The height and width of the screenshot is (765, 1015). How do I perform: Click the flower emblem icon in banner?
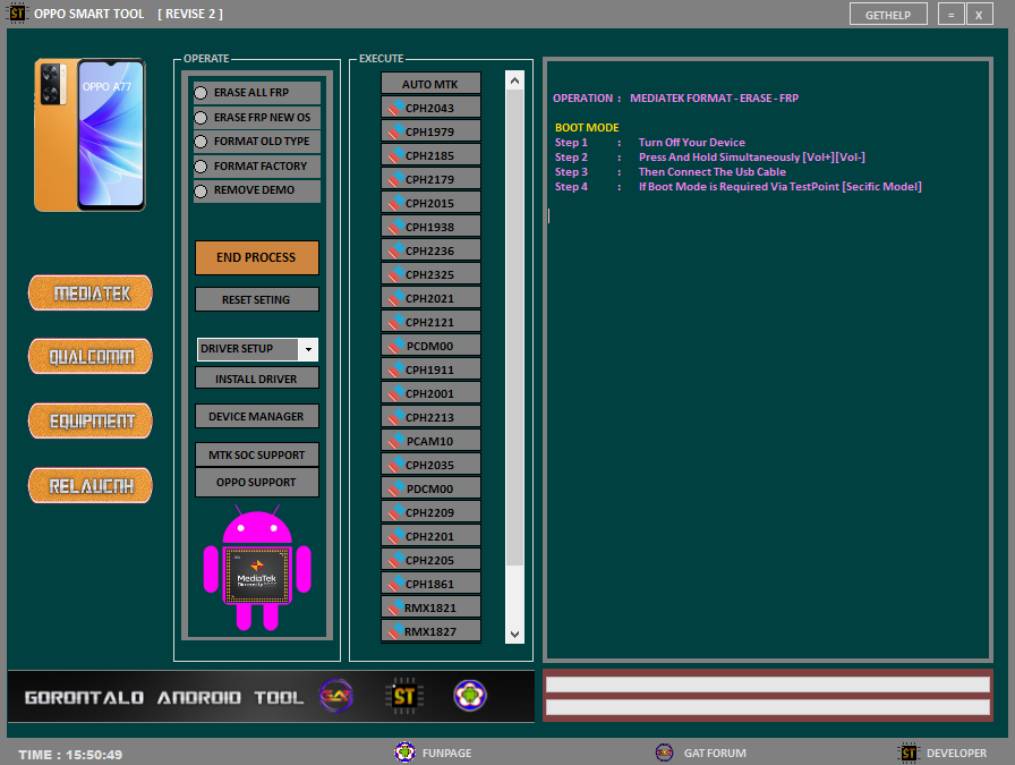(x=464, y=697)
